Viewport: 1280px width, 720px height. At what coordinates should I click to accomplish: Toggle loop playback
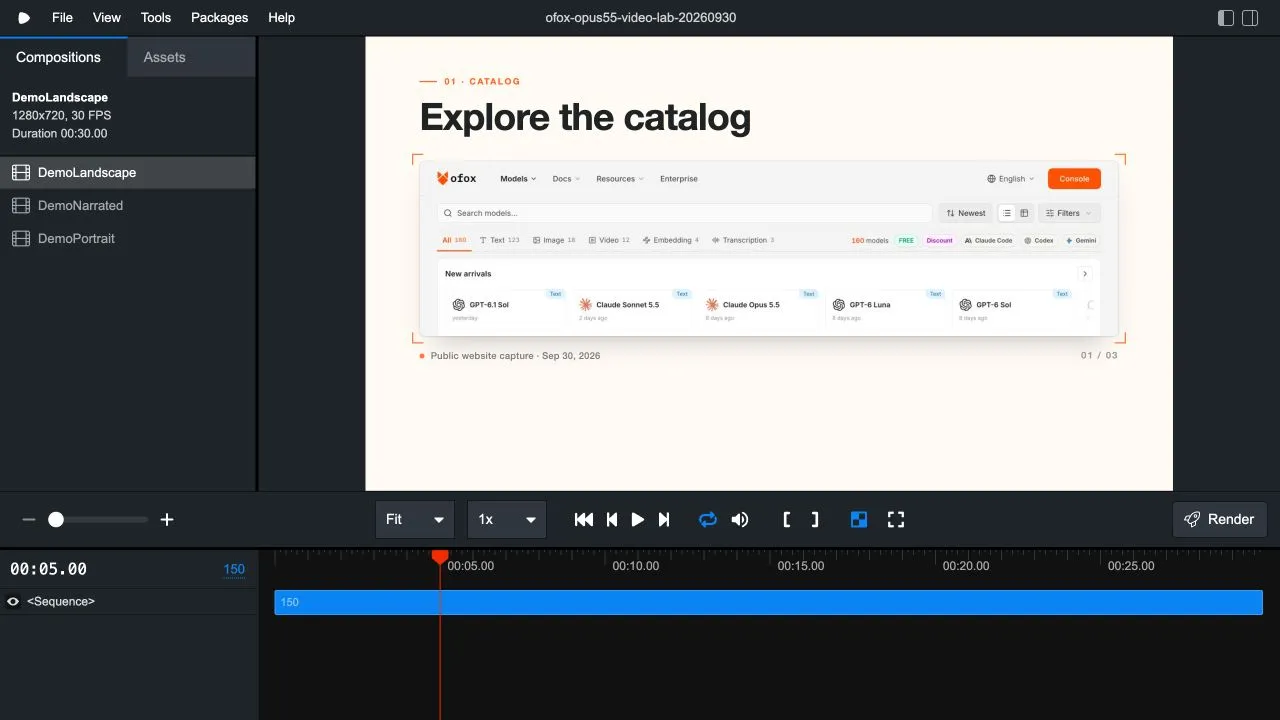click(x=708, y=519)
